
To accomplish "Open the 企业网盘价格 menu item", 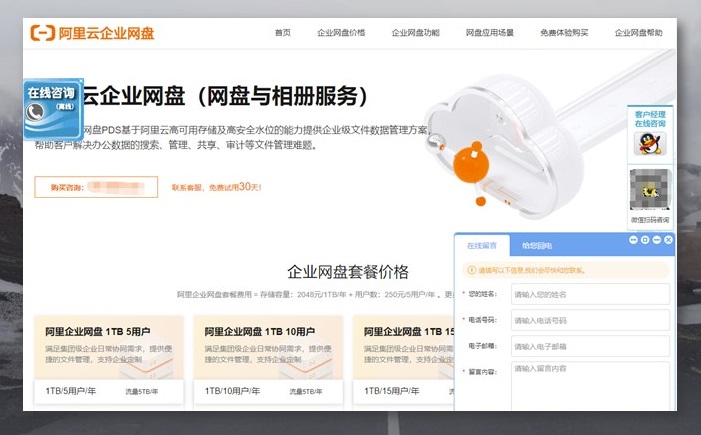I will click(341, 33).
